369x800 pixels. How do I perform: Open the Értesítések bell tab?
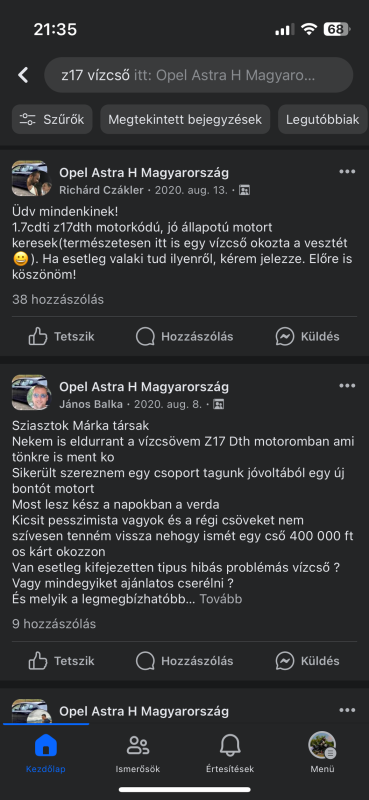(230, 754)
